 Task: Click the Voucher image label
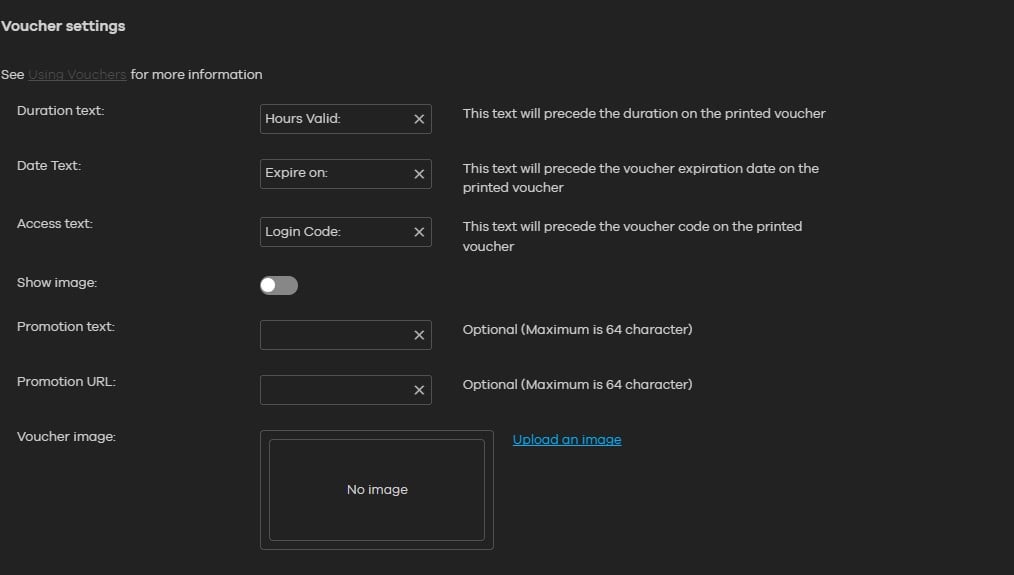pyautogui.click(x=66, y=436)
